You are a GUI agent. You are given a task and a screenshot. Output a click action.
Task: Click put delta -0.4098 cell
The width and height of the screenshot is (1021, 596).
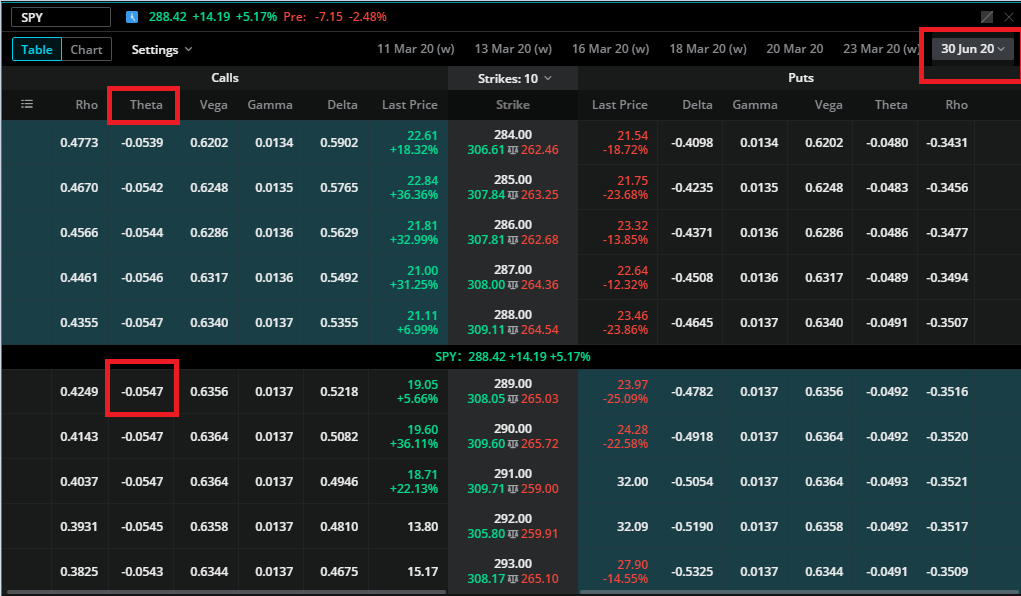pyautogui.click(x=692, y=143)
